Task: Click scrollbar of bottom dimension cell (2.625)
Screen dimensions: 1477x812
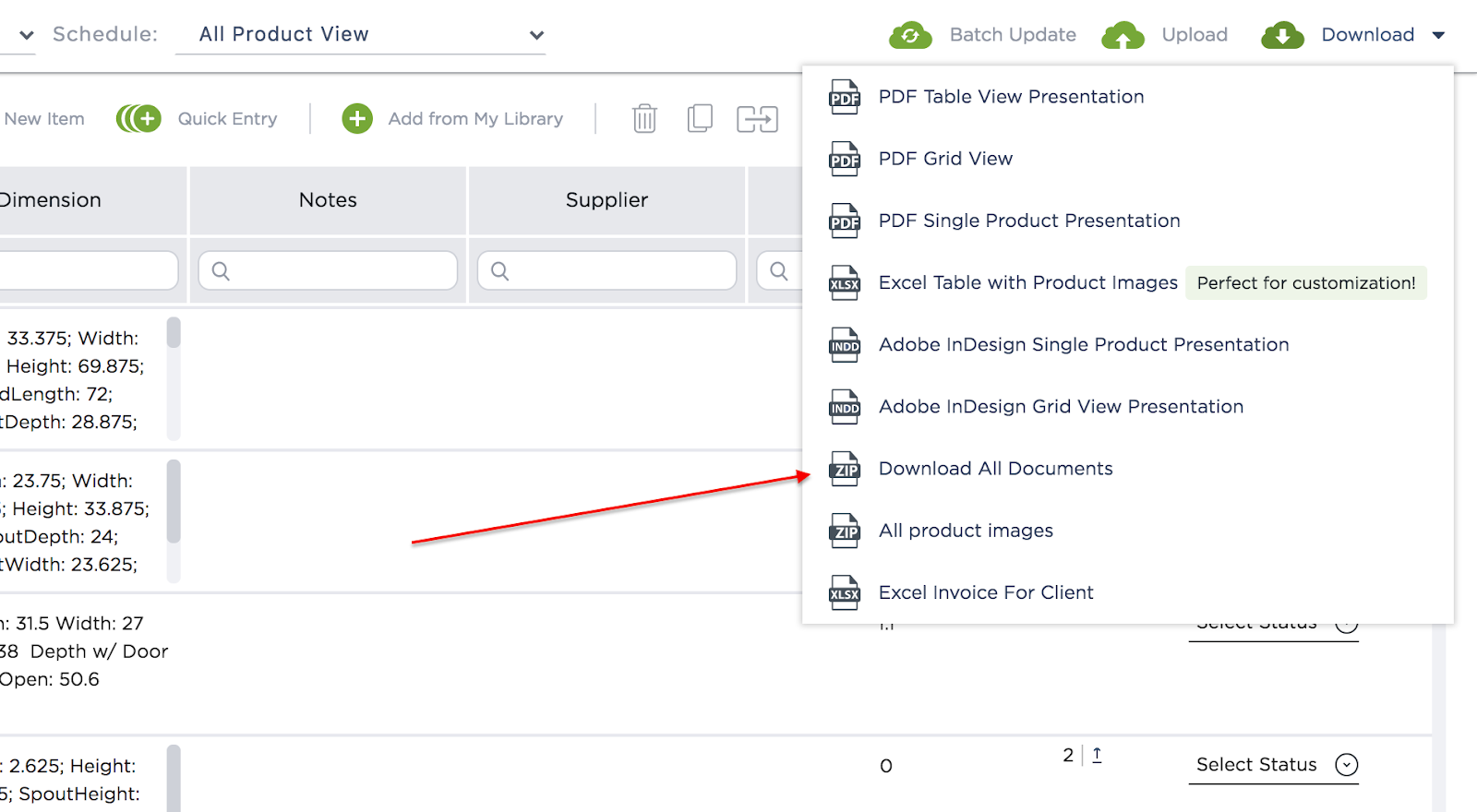Action: coord(174,780)
